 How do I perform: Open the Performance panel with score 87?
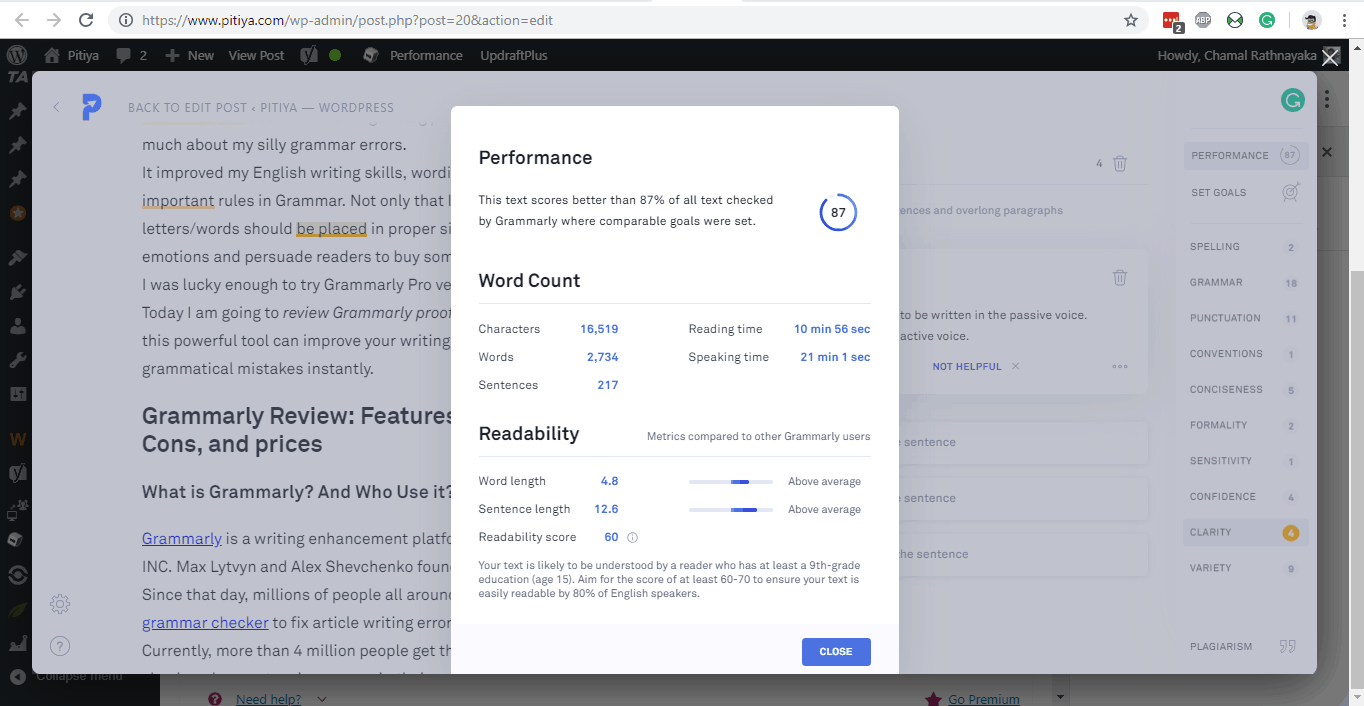(x=1246, y=155)
